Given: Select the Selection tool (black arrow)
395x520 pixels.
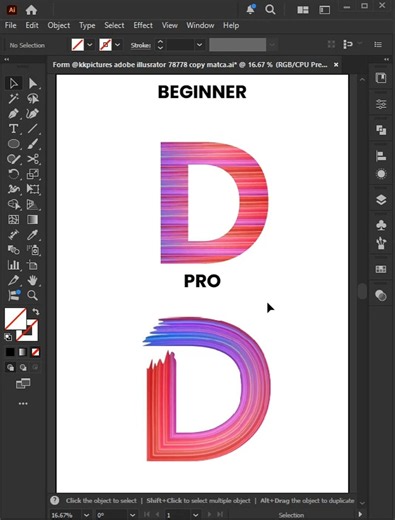Looking at the screenshot, I should 14,83.
